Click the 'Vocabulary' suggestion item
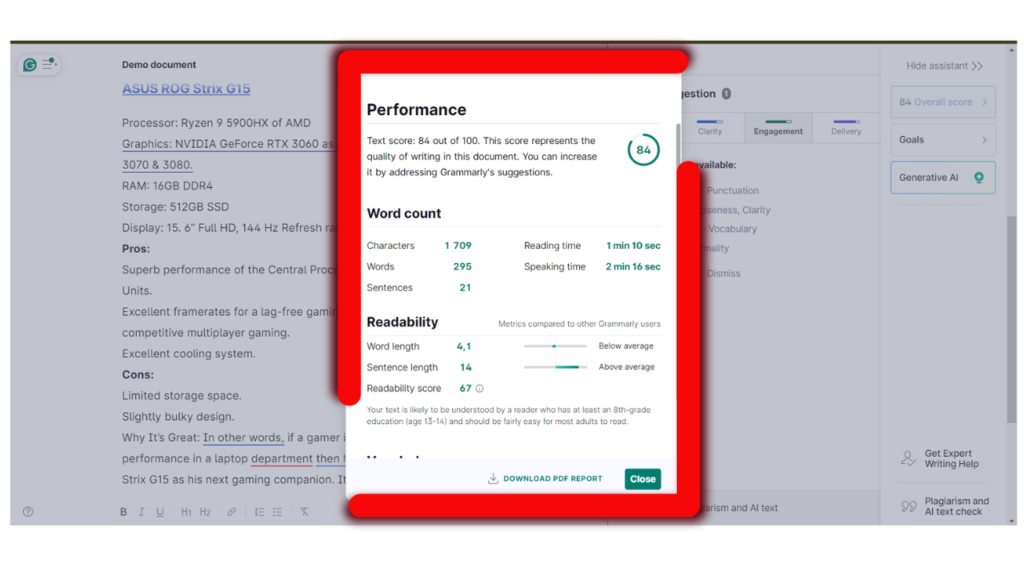 pos(732,229)
